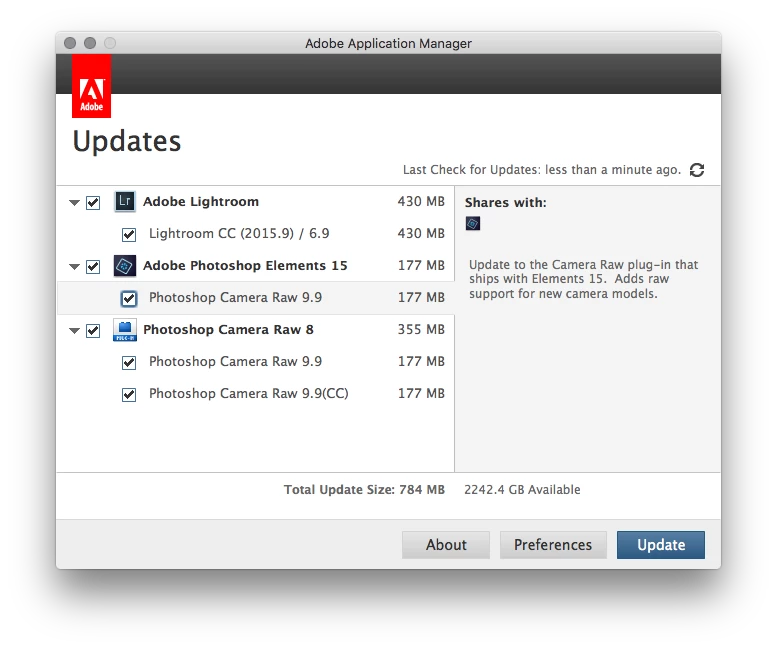Viewport: 777px width, 649px height.
Task: Click the 355 MB size value
Action: [421, 329]
